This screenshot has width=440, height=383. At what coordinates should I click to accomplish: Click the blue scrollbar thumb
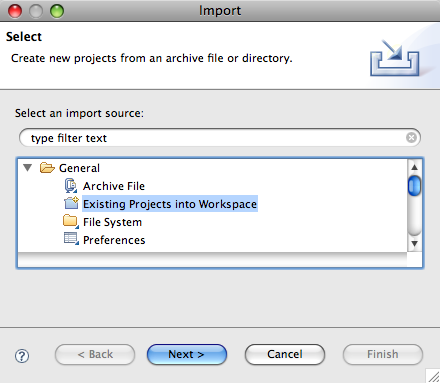[x=414, y=186]
